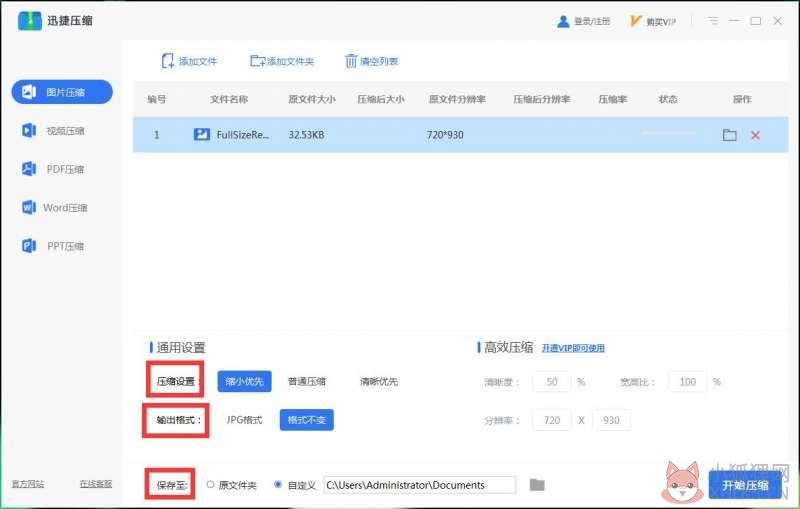
Task: Choose 缩小优先 compression mode
Action: (x=244, y=381)
